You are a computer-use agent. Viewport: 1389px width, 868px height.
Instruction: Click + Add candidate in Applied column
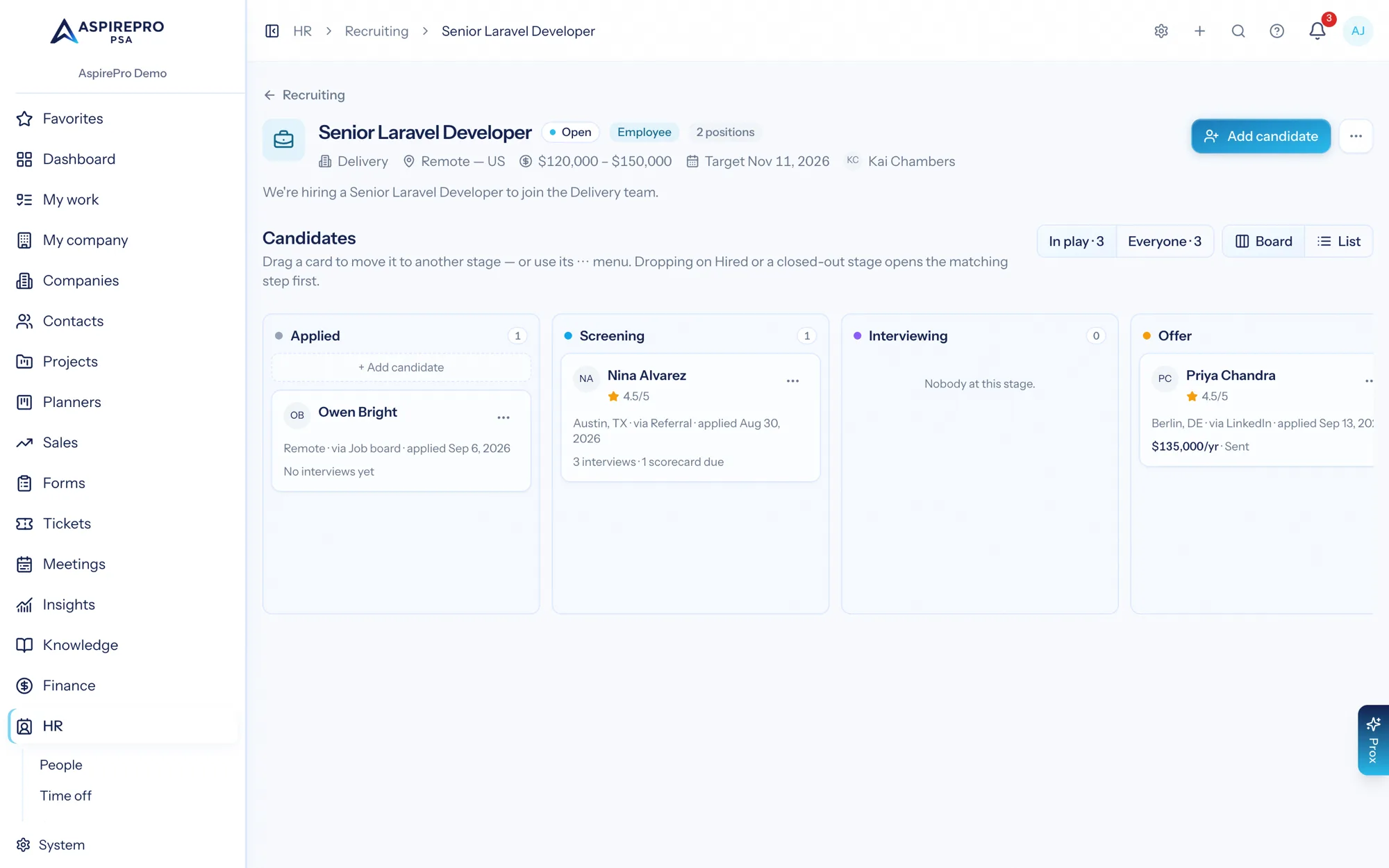click(x=401, y=367)
